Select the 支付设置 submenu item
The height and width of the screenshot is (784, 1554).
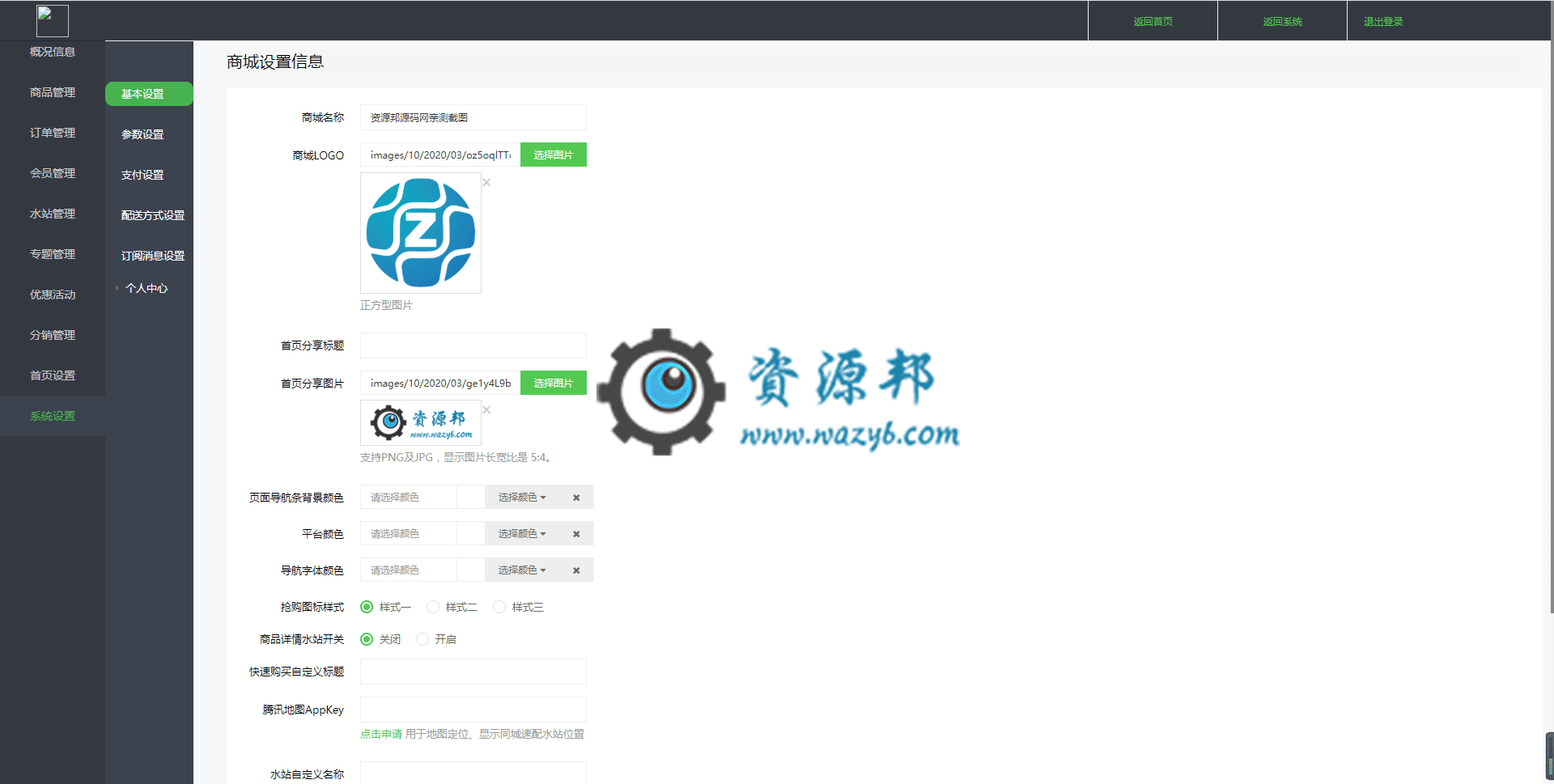[x=142, y=175]
